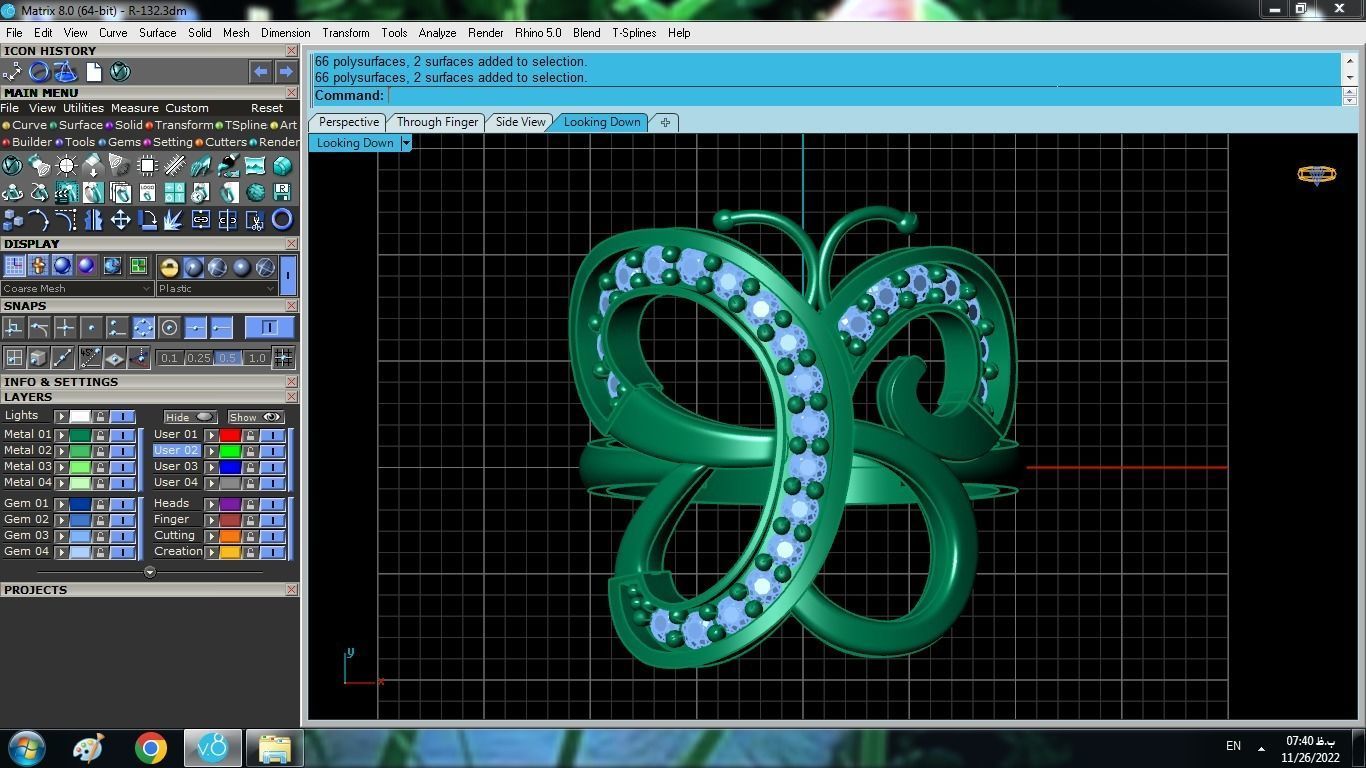Click the view orientation widget in the viewport corner
The image size is (1366, 768).
1316,175
